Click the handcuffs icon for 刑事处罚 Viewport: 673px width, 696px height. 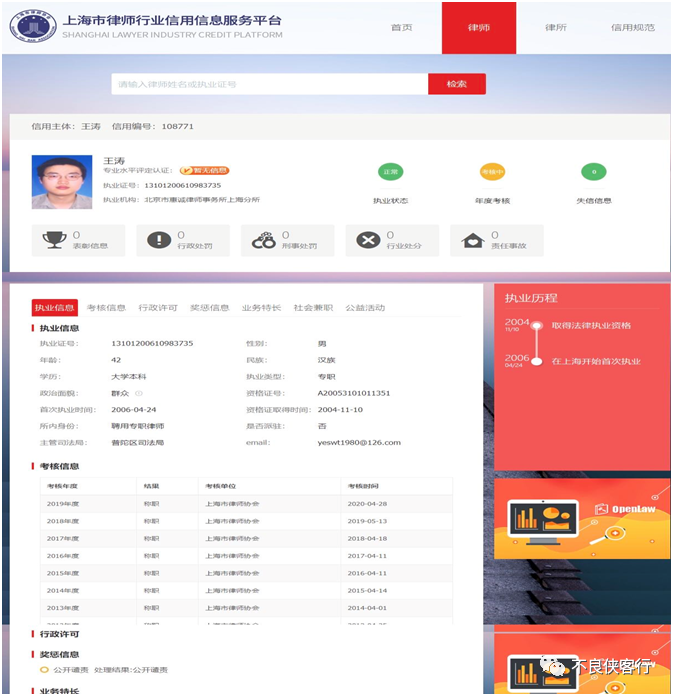264,239
